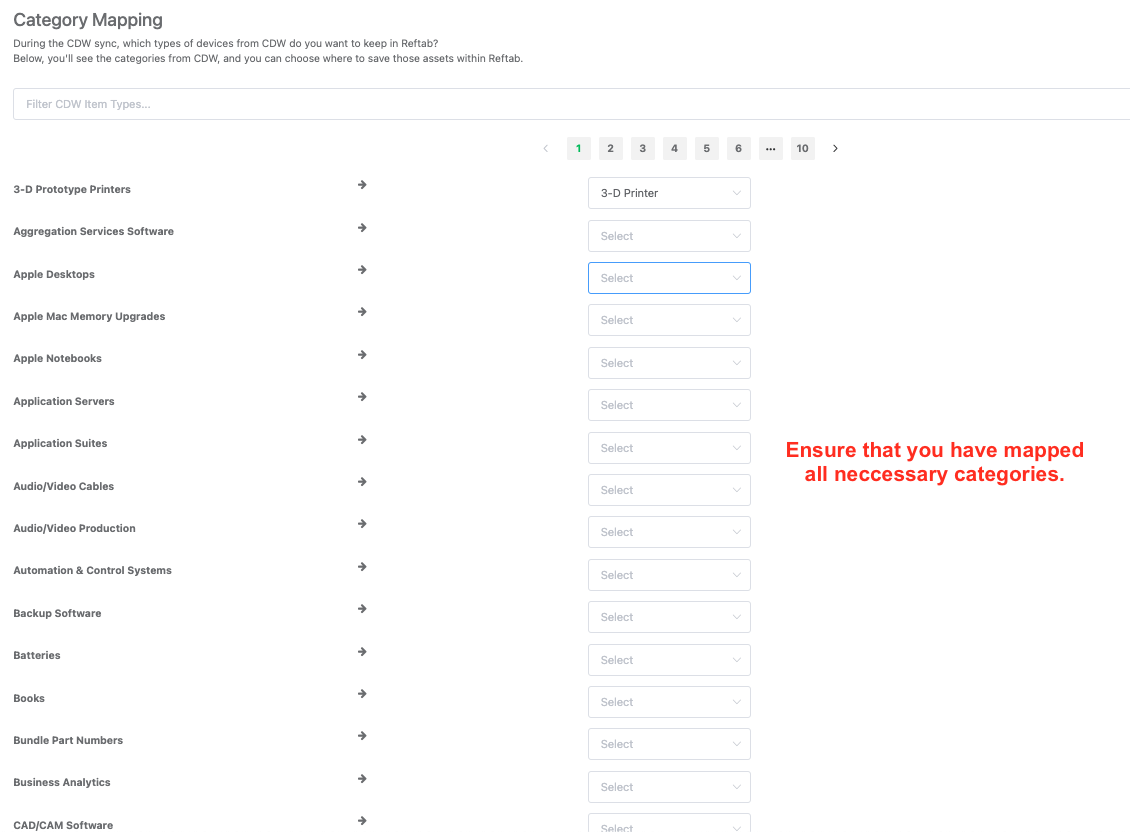Click the arrow icon beside Apple Notebooks
Viewport: 1130px width, 832px height.
click(362, 355)
